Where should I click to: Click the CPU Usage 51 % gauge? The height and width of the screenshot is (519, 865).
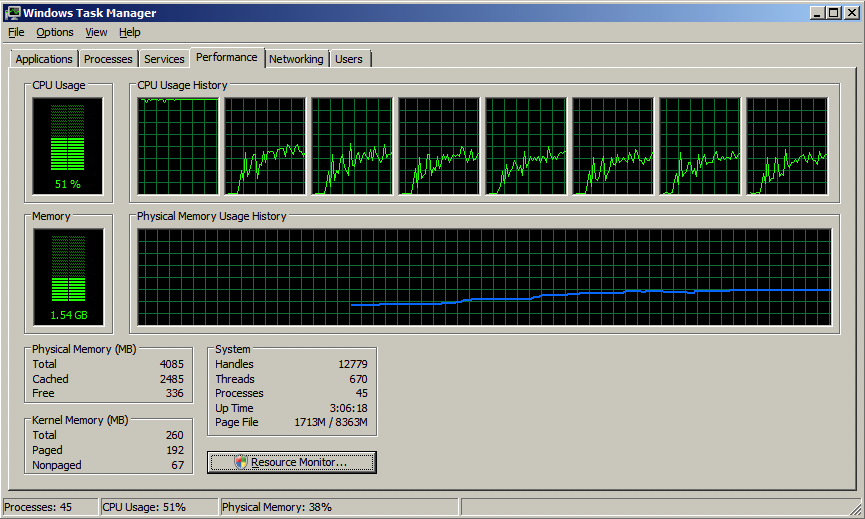tap(68, 146)
